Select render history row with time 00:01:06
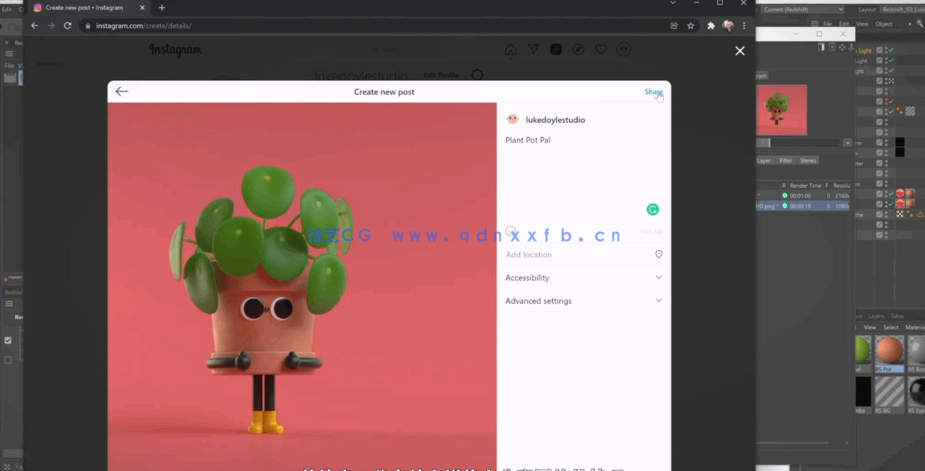Screen dimensions: 925x471 pos(803,195)
